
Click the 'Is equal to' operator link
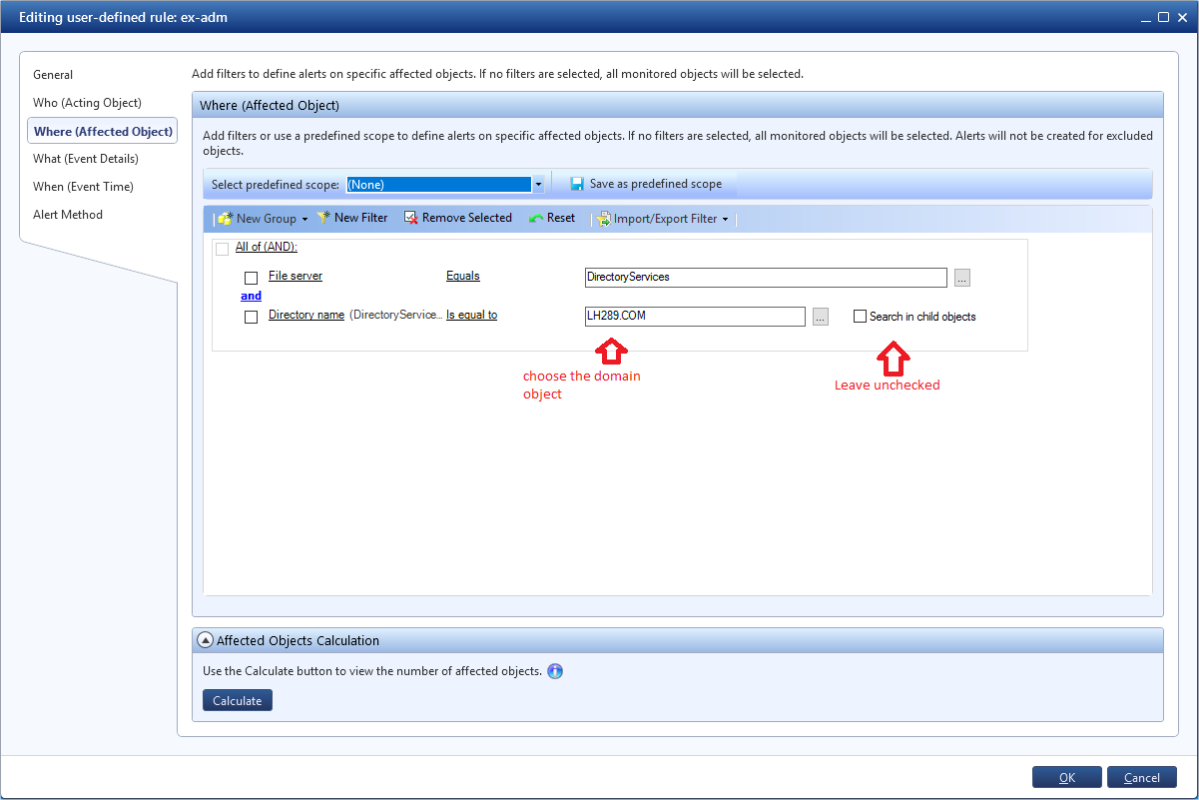click(x=472, y=315)
